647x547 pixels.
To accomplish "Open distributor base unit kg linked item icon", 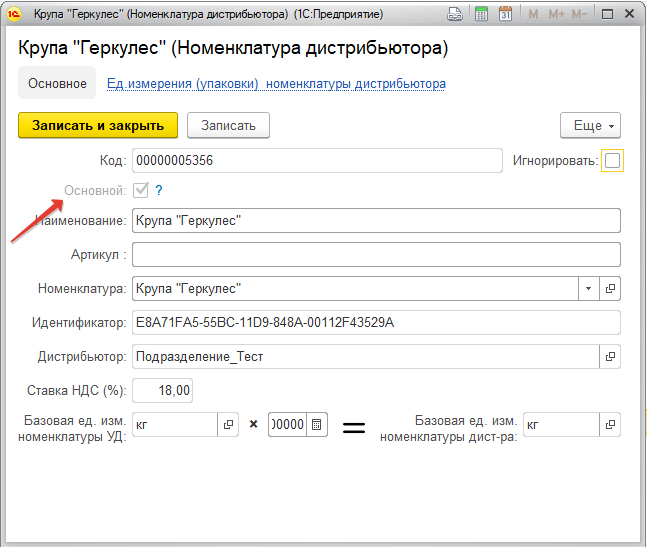I will click(610, 424).
